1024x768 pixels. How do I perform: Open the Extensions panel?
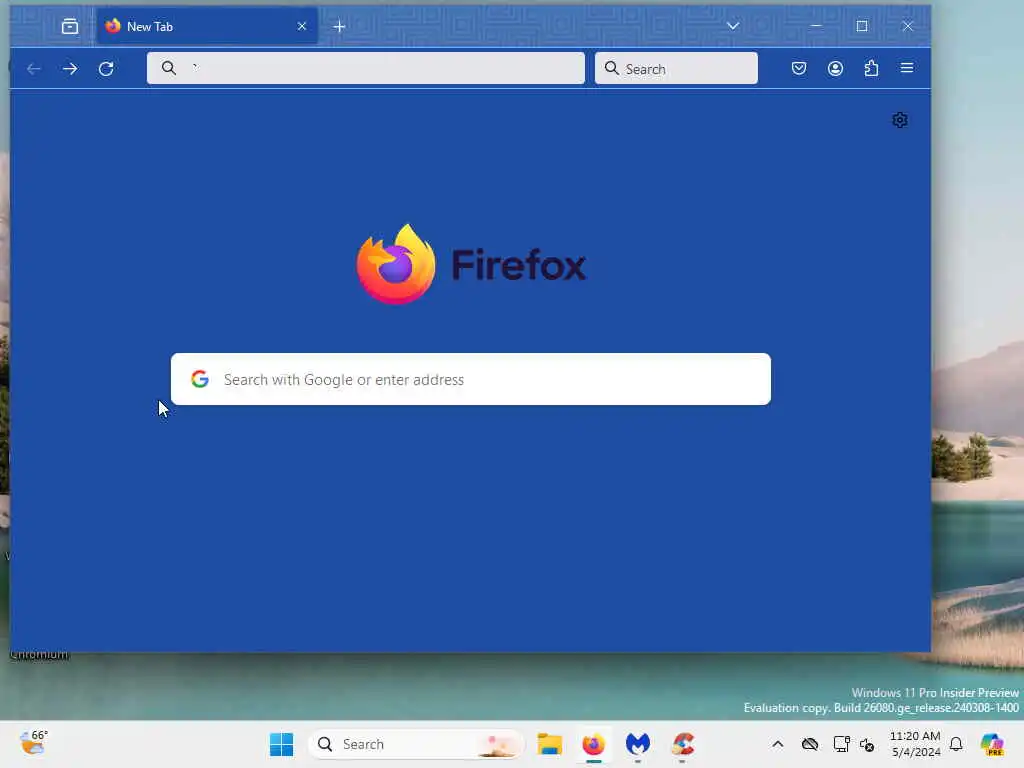pyautogui.click(x=871, y=68)
